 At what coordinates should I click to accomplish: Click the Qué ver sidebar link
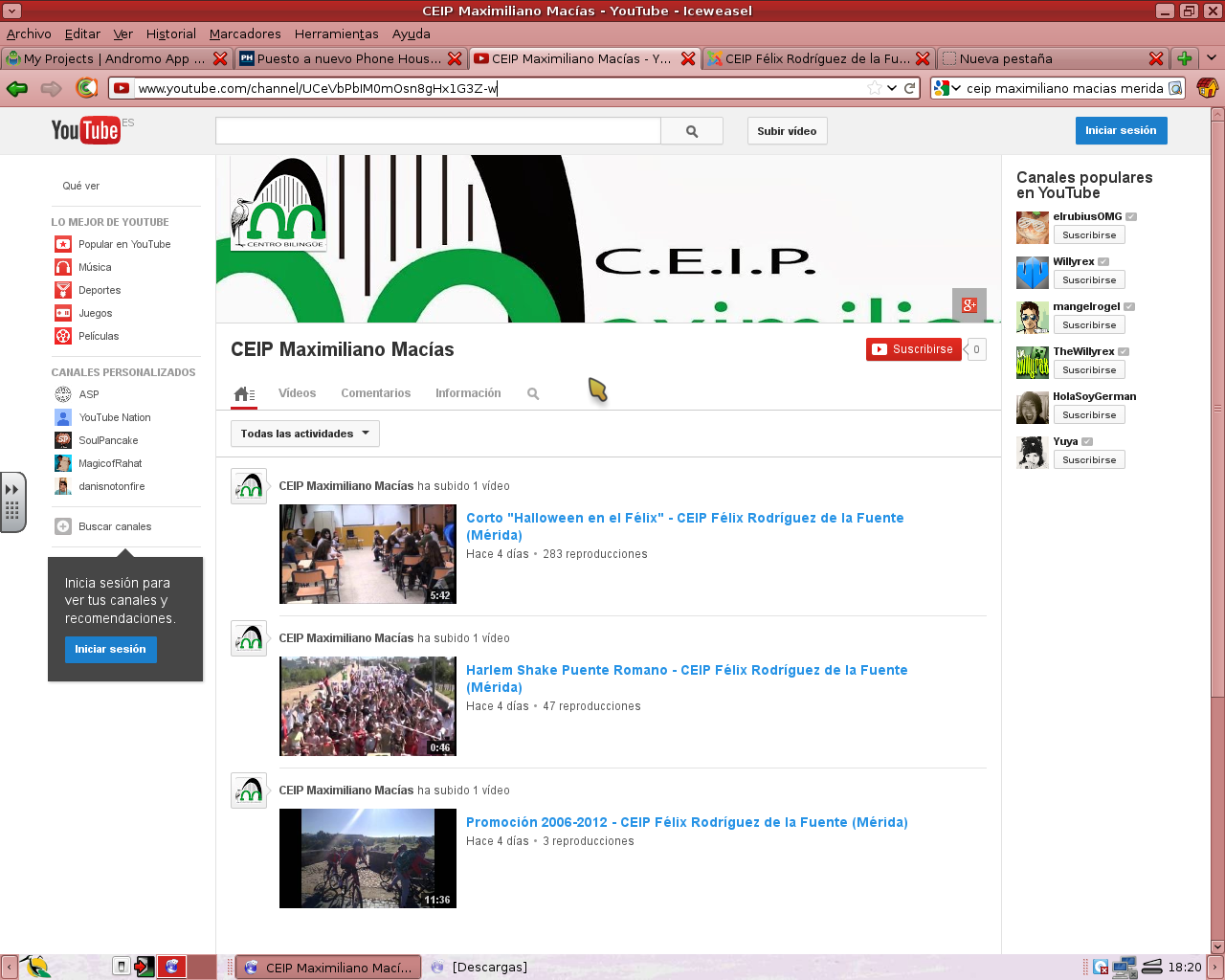click(80, 186)
